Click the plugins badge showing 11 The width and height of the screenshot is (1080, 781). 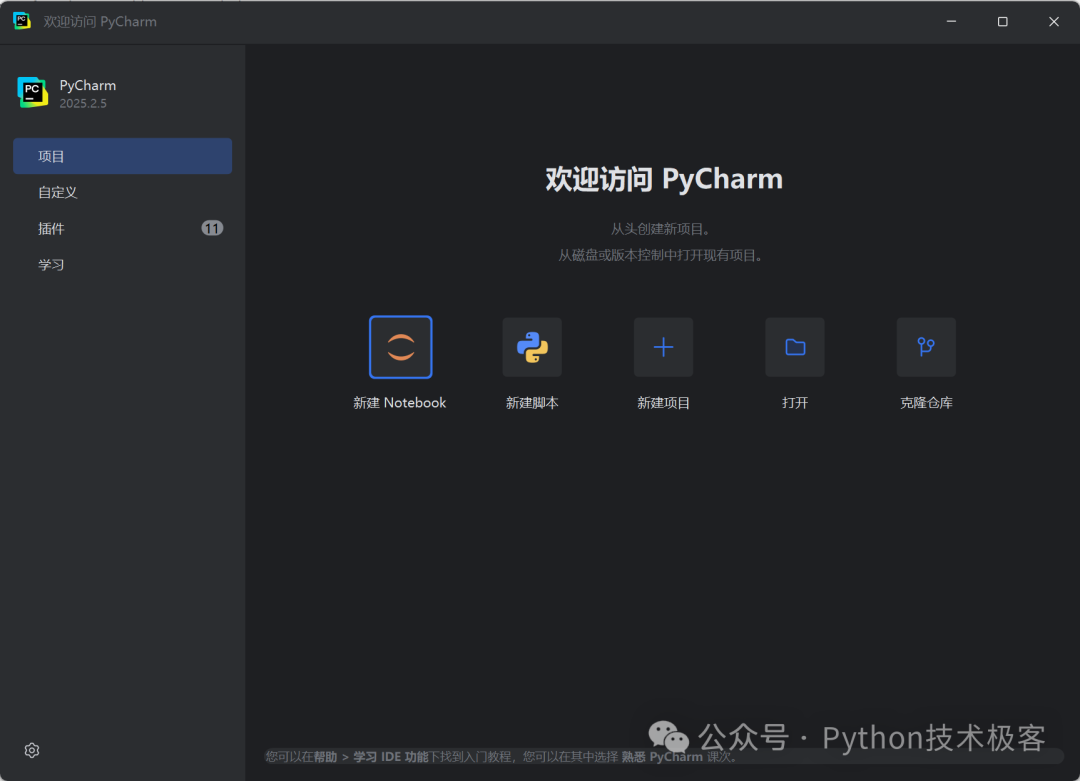pyautogui.click(x=212, y=228)
